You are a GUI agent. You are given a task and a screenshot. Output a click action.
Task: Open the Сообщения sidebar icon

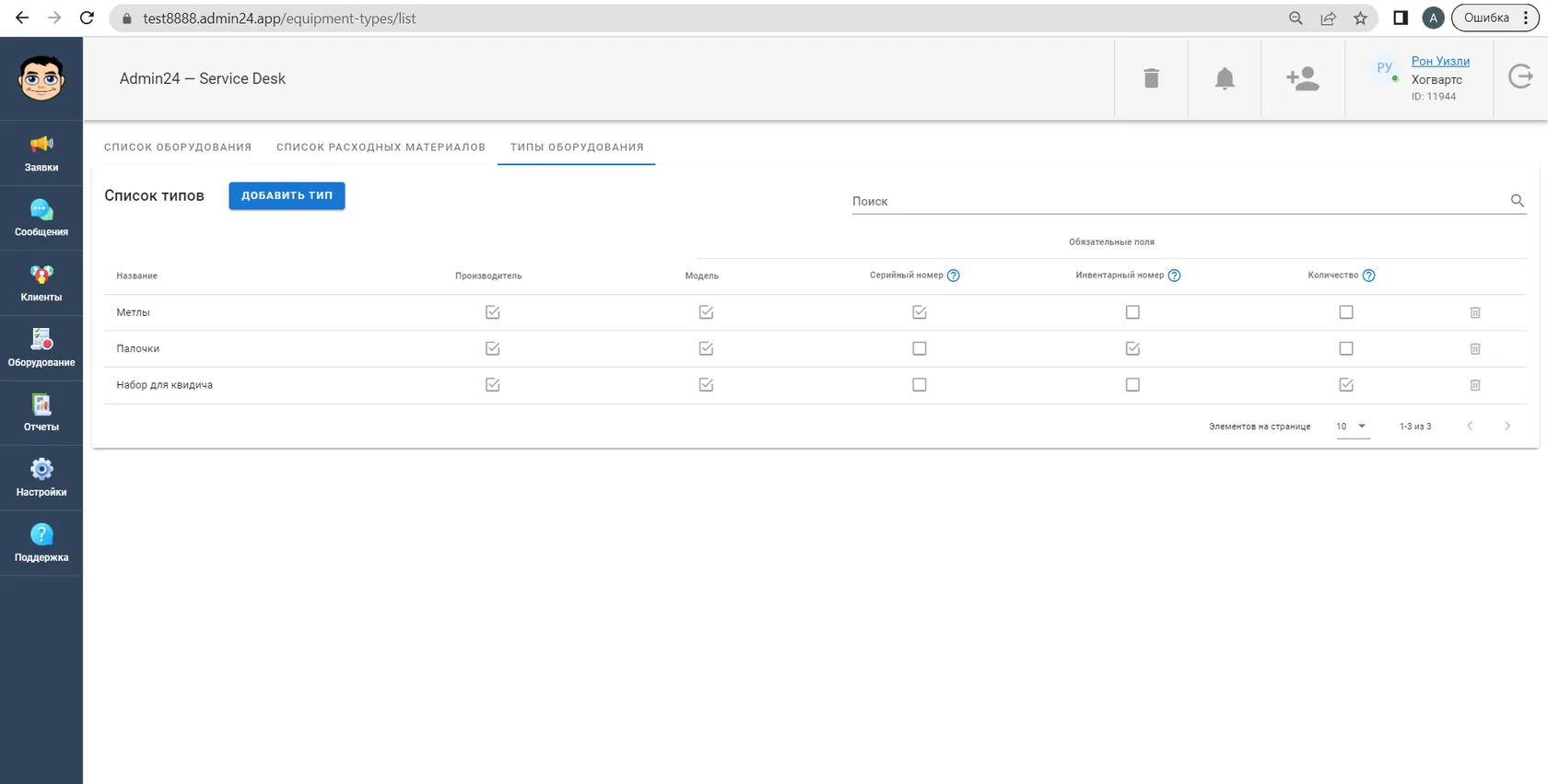tap(41, 218)
